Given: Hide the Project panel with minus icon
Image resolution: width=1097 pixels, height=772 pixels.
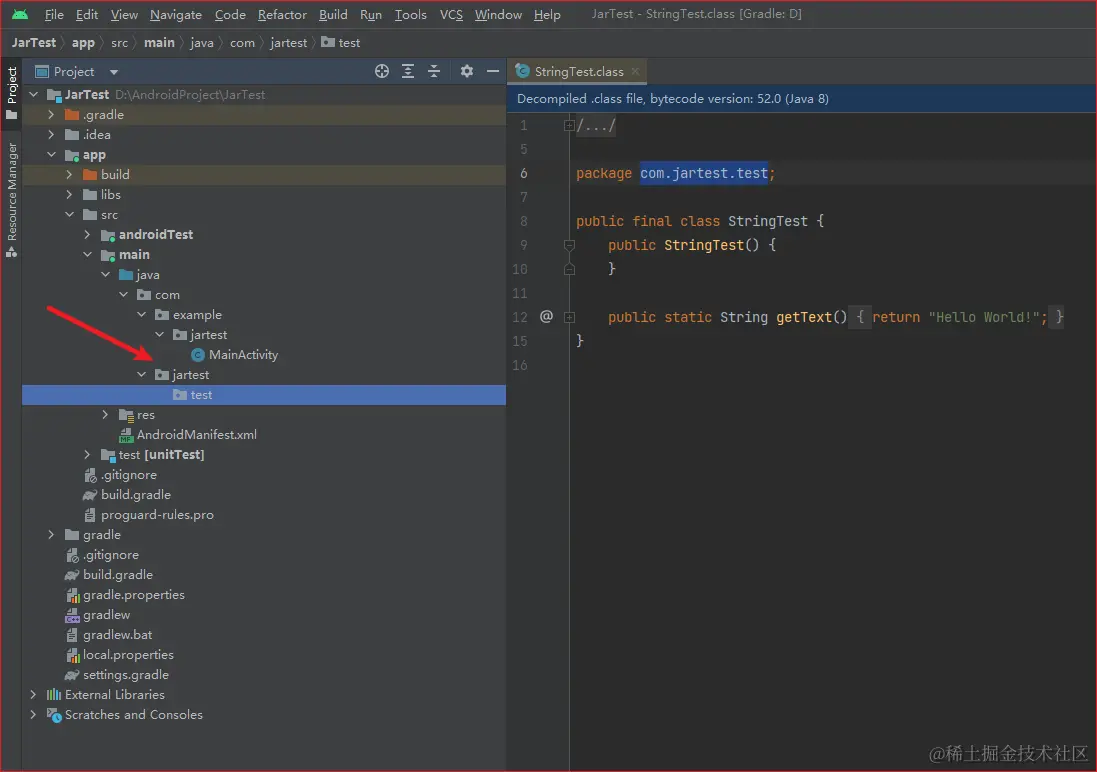Looking at the screenshot, I should coord(492,71).
